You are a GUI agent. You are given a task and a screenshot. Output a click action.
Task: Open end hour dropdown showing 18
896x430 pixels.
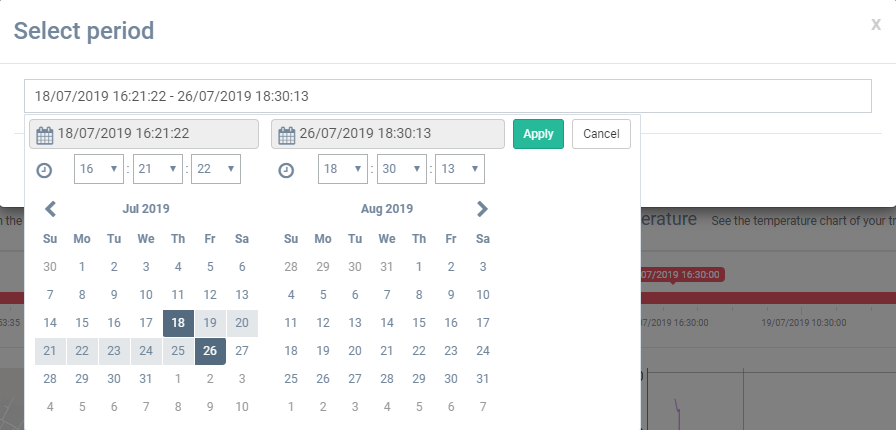342,169
